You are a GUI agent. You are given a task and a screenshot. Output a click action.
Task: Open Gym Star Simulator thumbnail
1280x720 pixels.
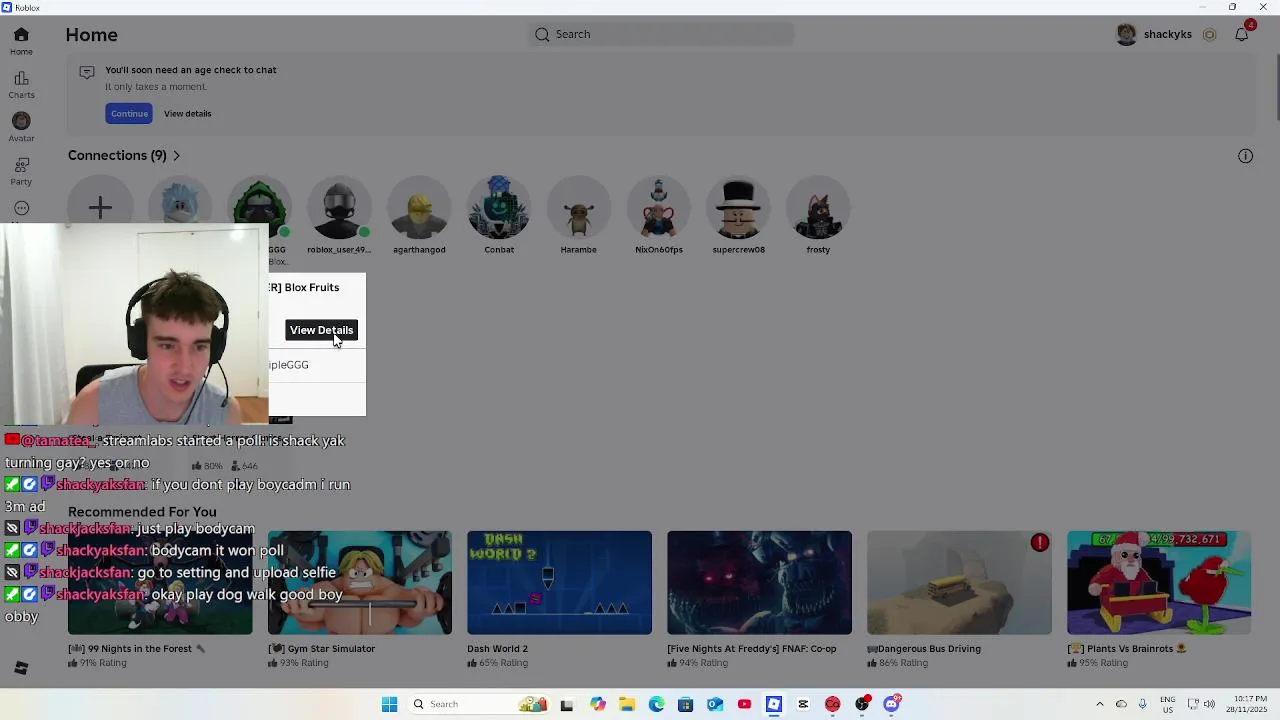[x=359, y=583]
